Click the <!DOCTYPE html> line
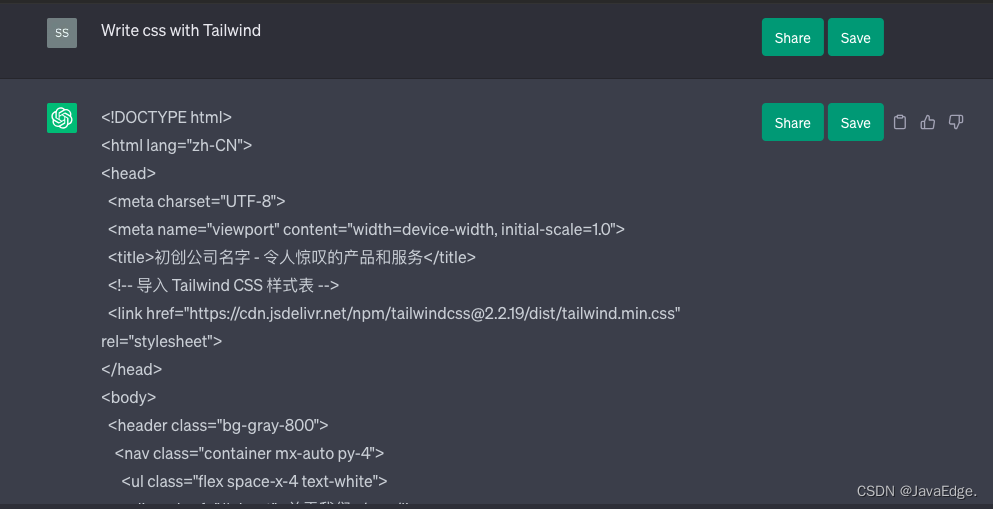The width and height of the screenshot is (993, 509). coord(167,117)
